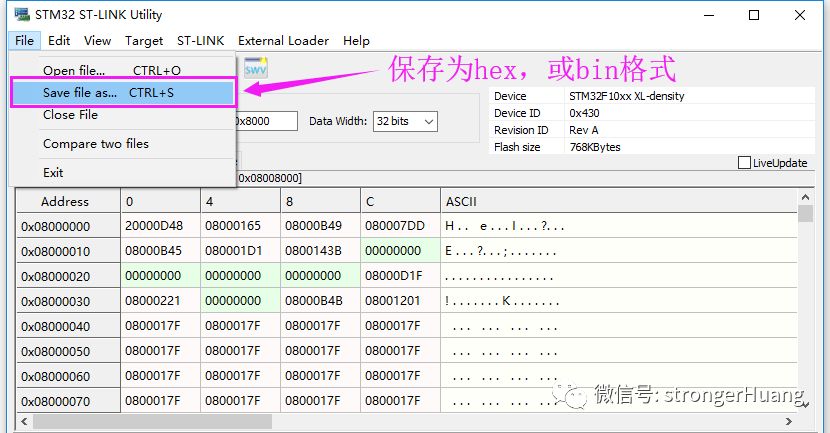Open the External Loader menu

pos(283,41)
